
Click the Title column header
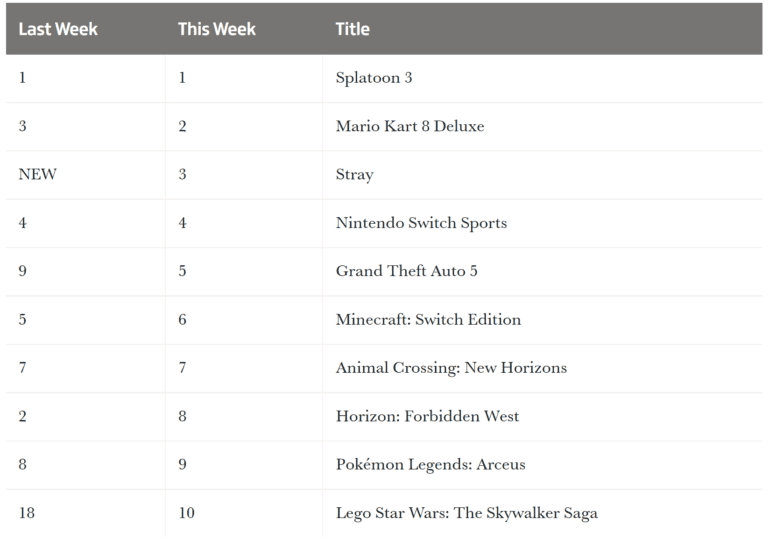coord(353,29)
